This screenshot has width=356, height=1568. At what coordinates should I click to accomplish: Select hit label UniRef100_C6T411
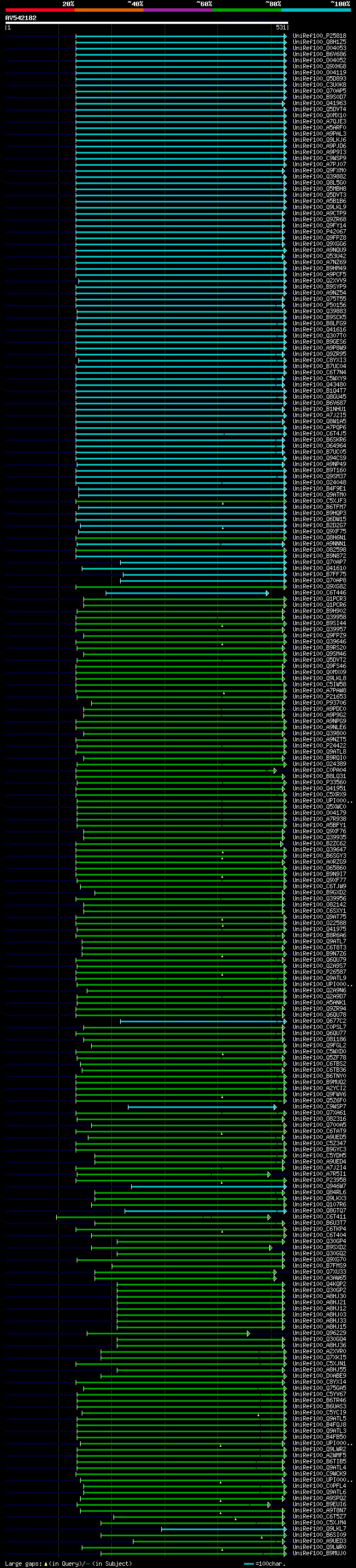click(319, 1218)
